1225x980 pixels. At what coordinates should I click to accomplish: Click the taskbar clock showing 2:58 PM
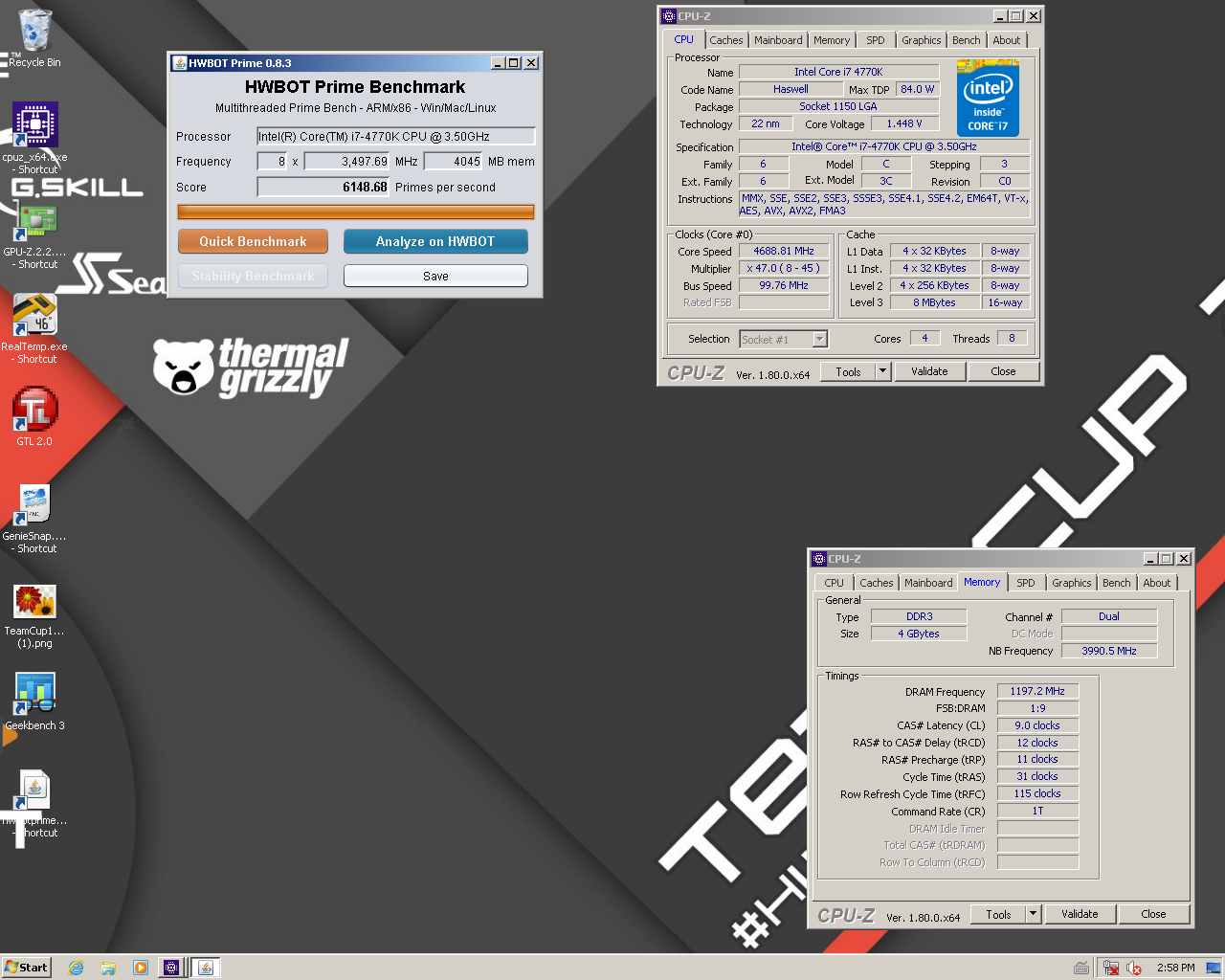click(1175, 968)
